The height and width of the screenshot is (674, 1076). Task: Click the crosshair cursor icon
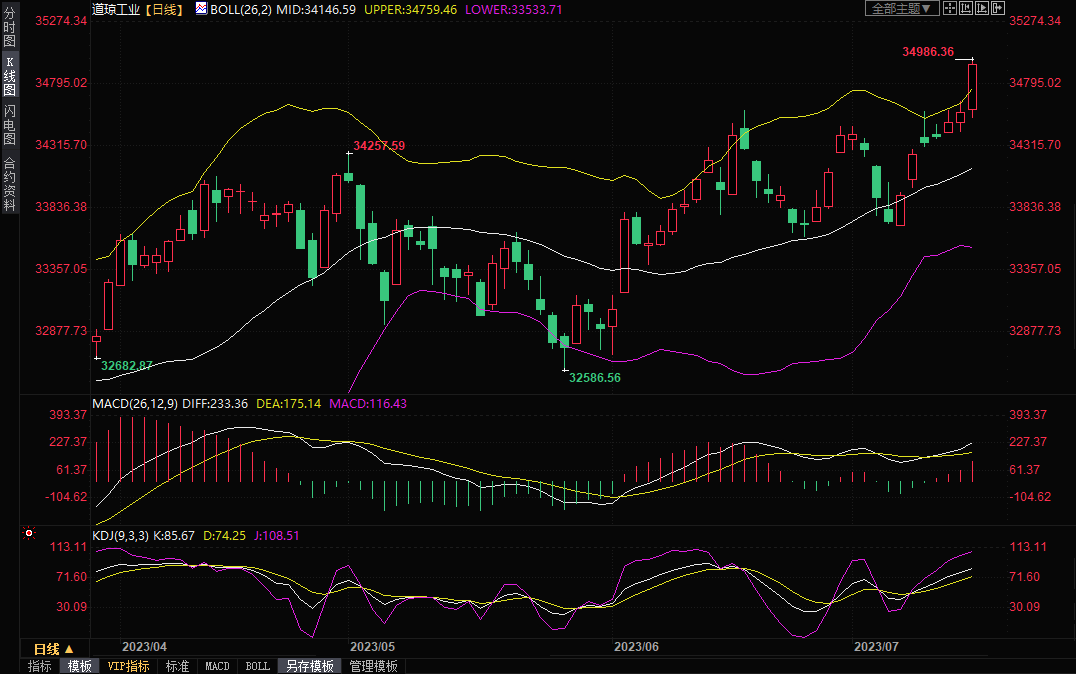(950, 8)
